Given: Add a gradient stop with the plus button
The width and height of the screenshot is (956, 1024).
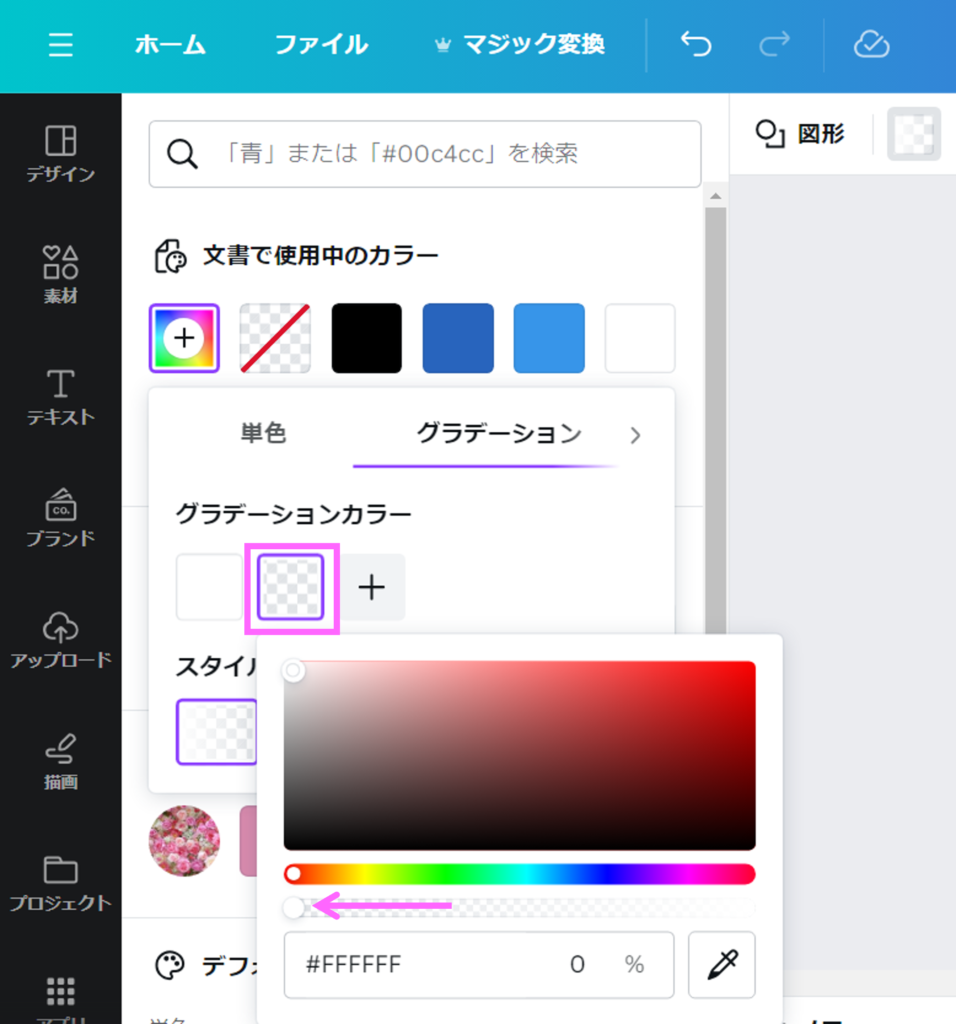Looking at the screenshot, I should point(371,587).
